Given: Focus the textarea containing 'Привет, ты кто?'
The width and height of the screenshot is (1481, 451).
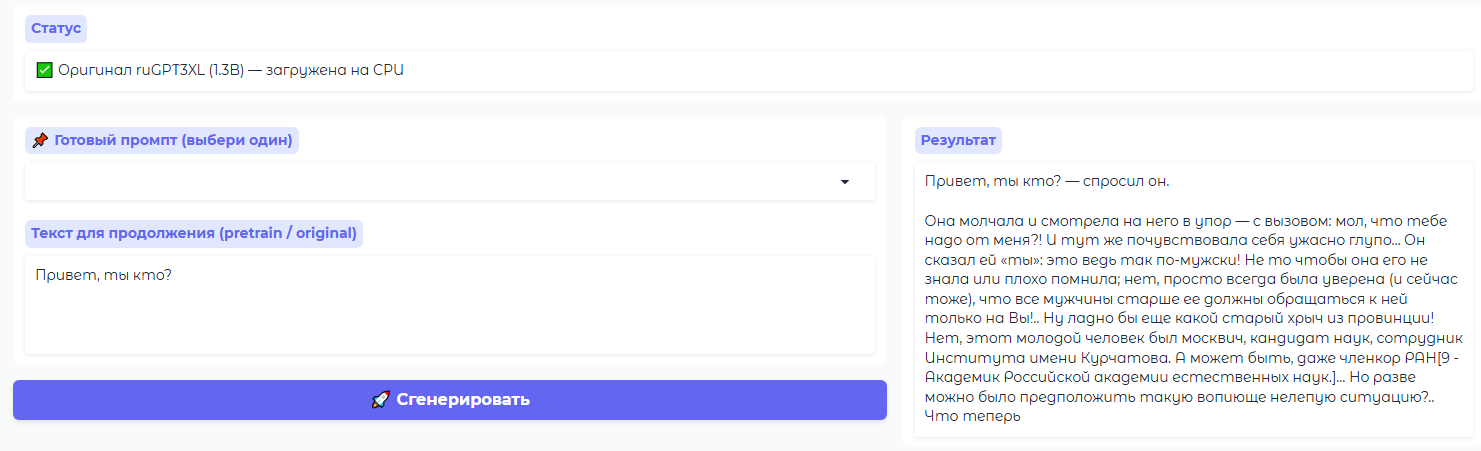Looking at the screenshot, I should click(450, 305).
